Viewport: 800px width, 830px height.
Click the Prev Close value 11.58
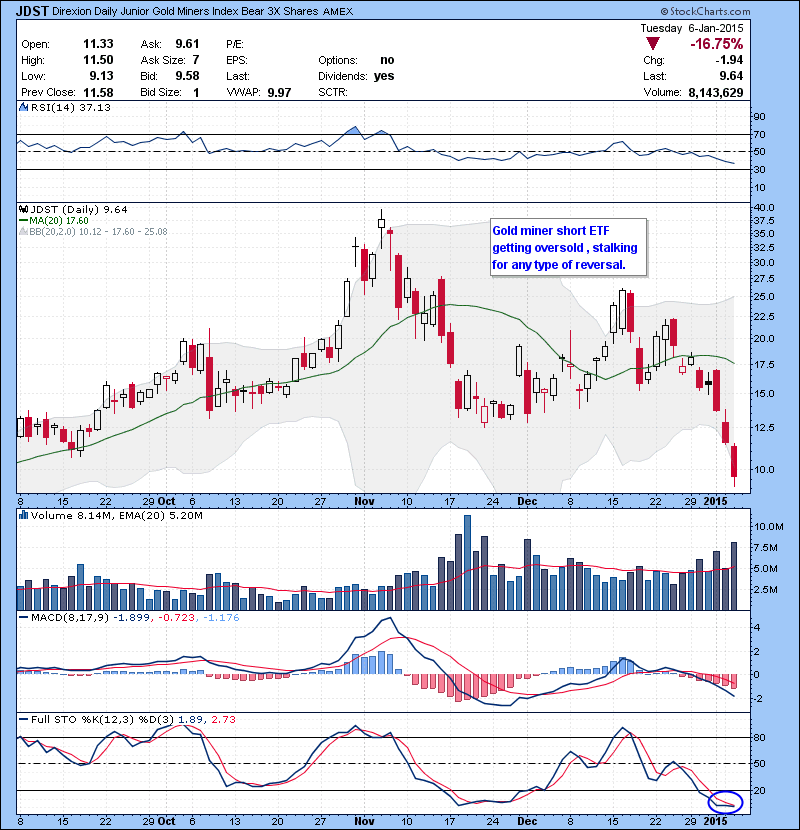click(98, 93)
